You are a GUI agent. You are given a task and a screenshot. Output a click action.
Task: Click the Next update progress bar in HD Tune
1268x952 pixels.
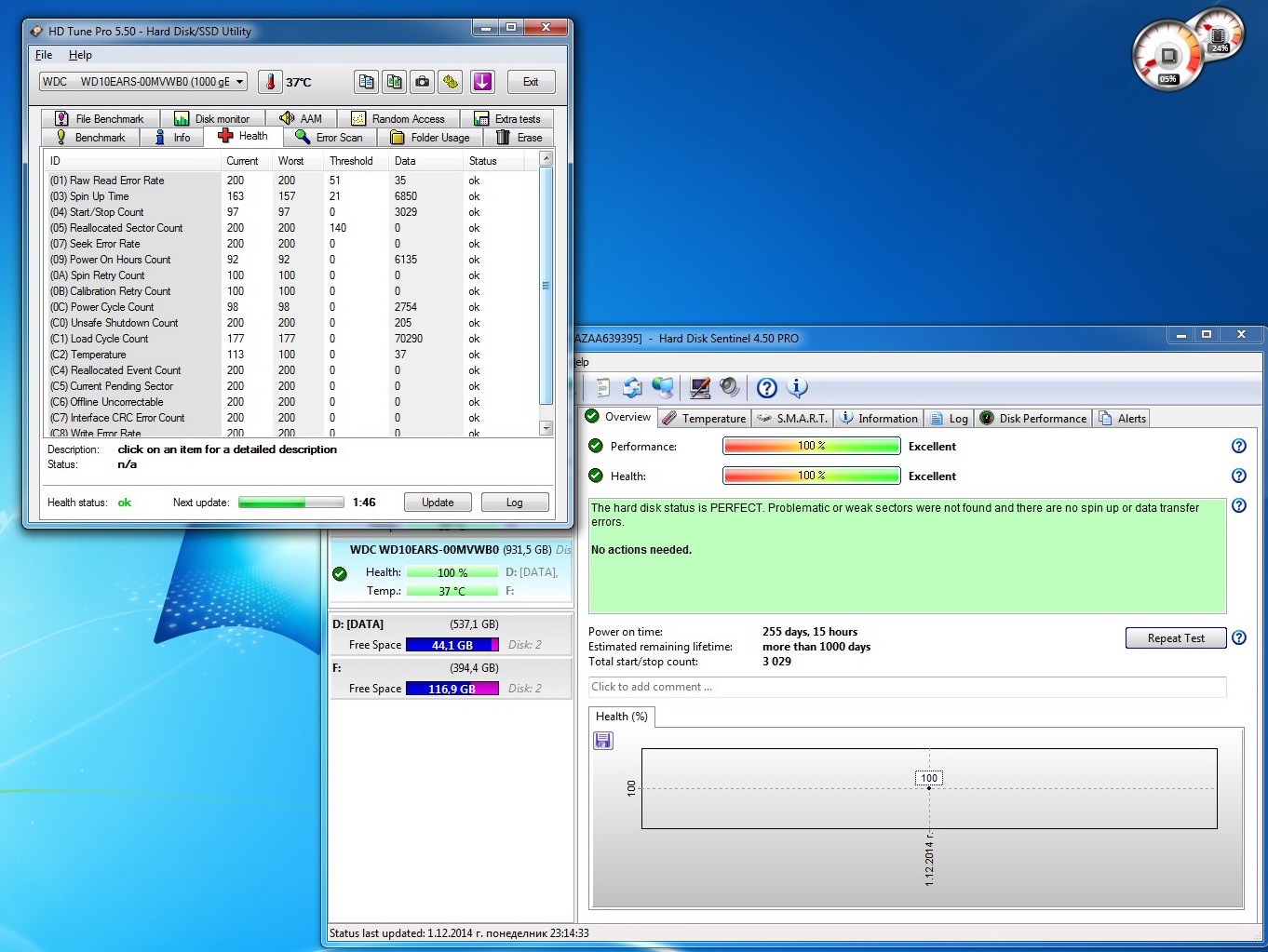point(291,503)
